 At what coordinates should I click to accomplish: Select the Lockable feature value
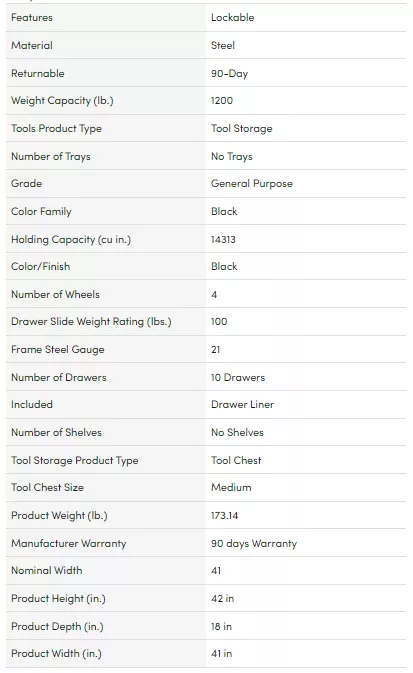click(232, 18)
